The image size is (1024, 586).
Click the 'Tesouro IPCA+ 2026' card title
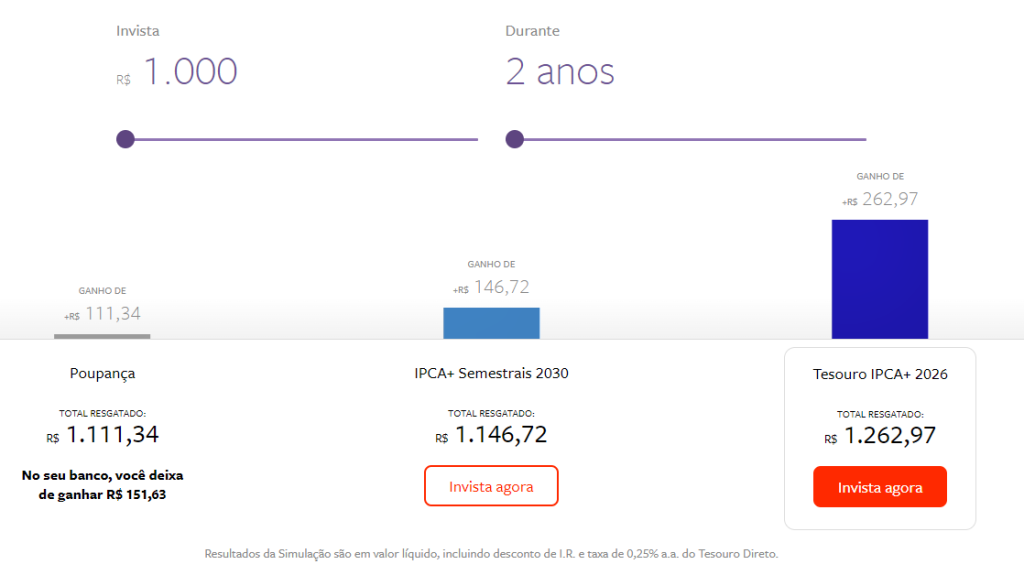(x=880, y=374)
